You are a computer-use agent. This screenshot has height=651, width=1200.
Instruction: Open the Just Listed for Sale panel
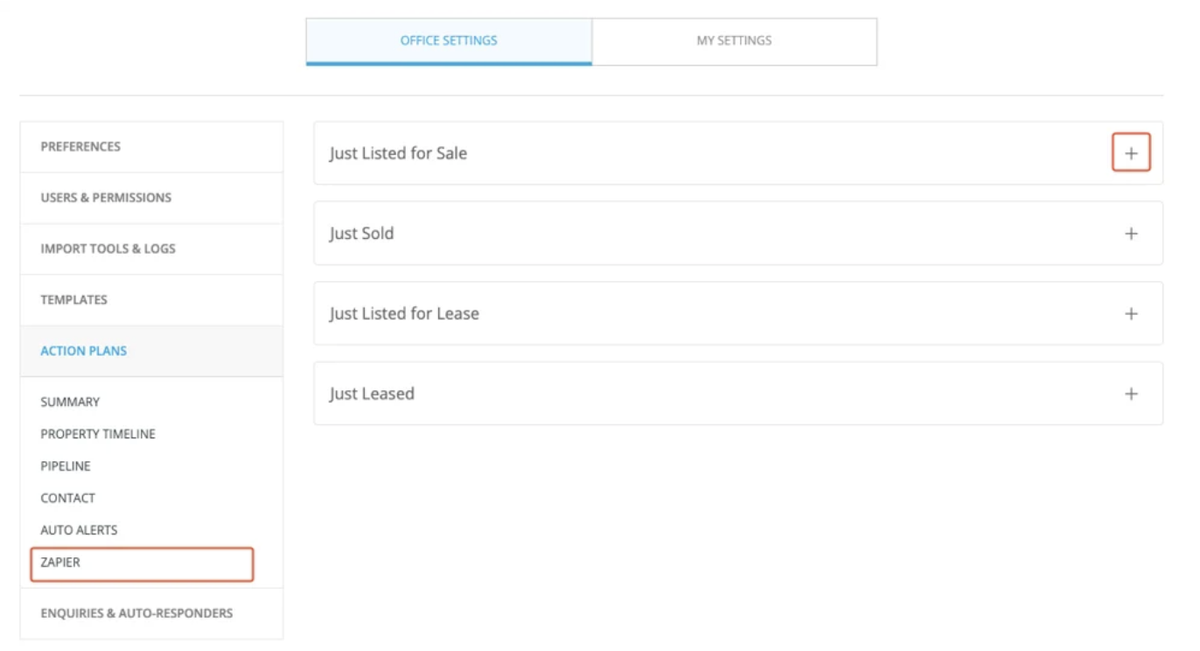[738, 153]
